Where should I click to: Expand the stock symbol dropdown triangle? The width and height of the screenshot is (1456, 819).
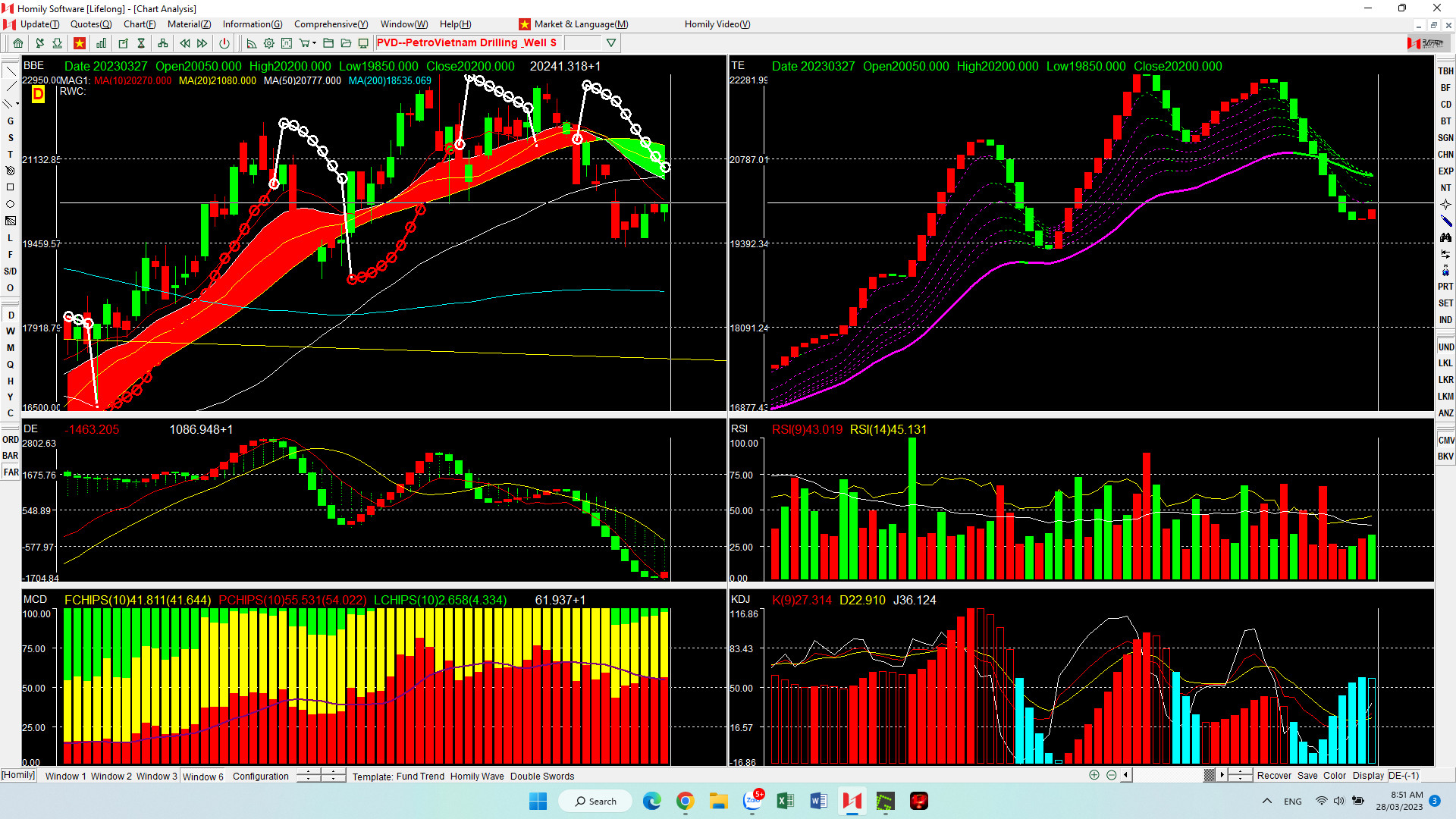(610, 43)
